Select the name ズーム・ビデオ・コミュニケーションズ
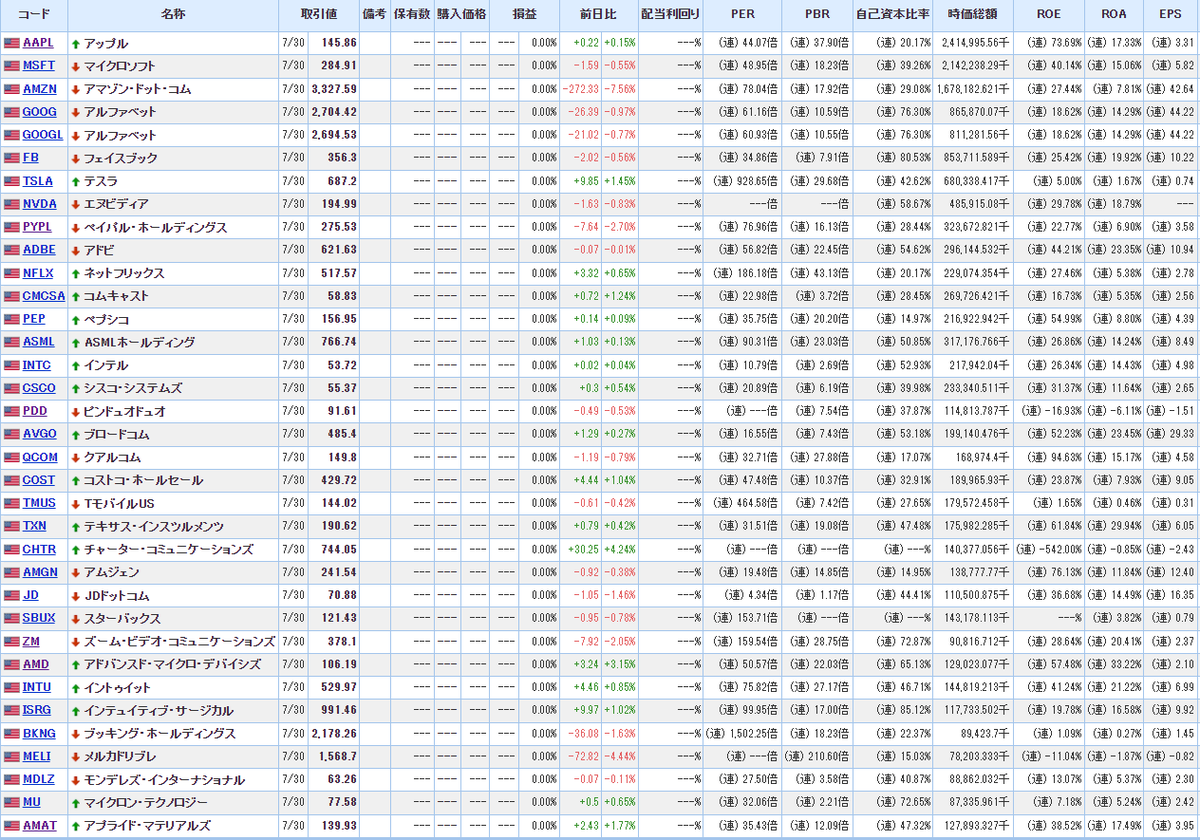Image resolution: width=1200 pixels, height=840 pixels. click(179, 641)
